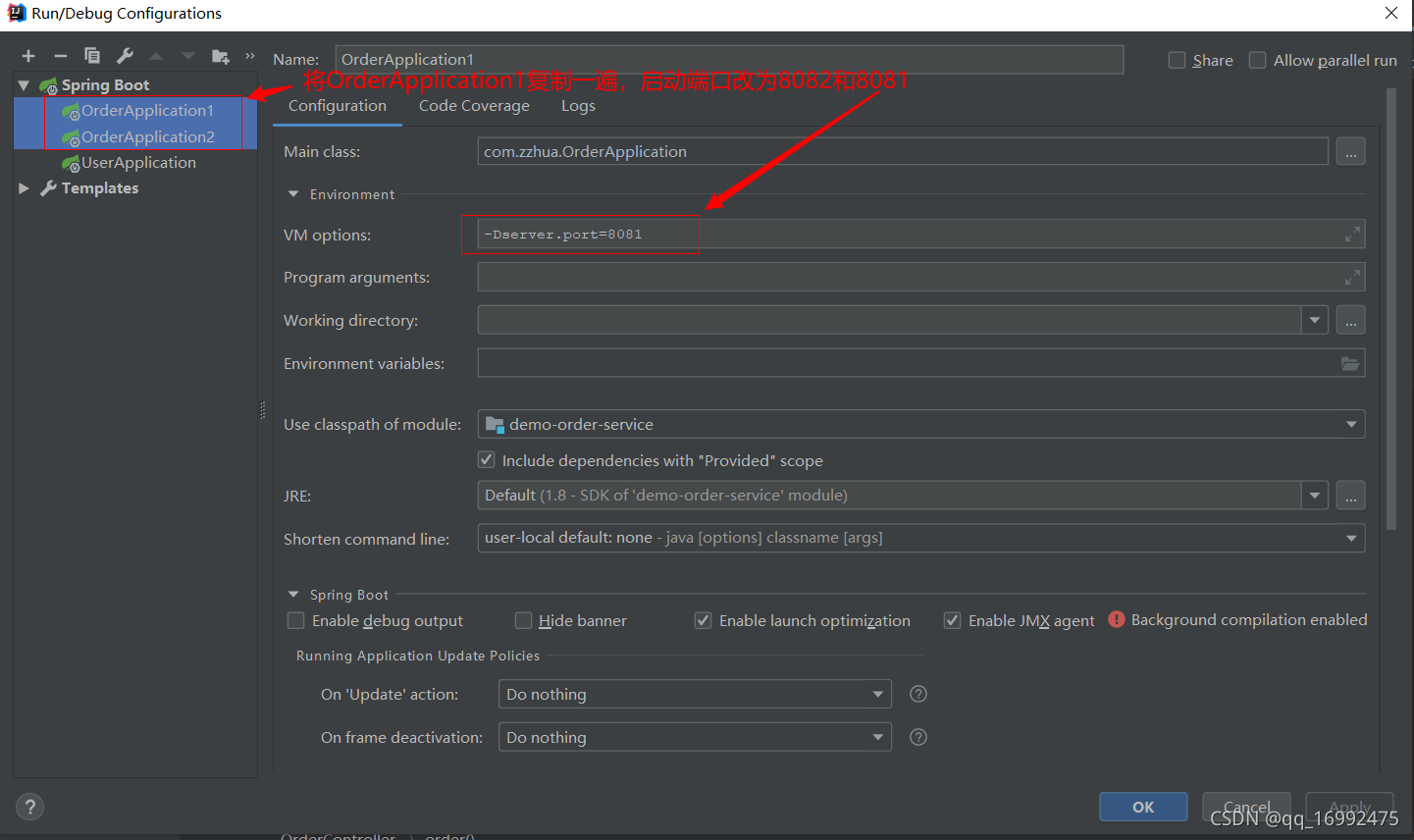
Task: Collapse the Spring Boot settings section
Action: tap(293, 595)
